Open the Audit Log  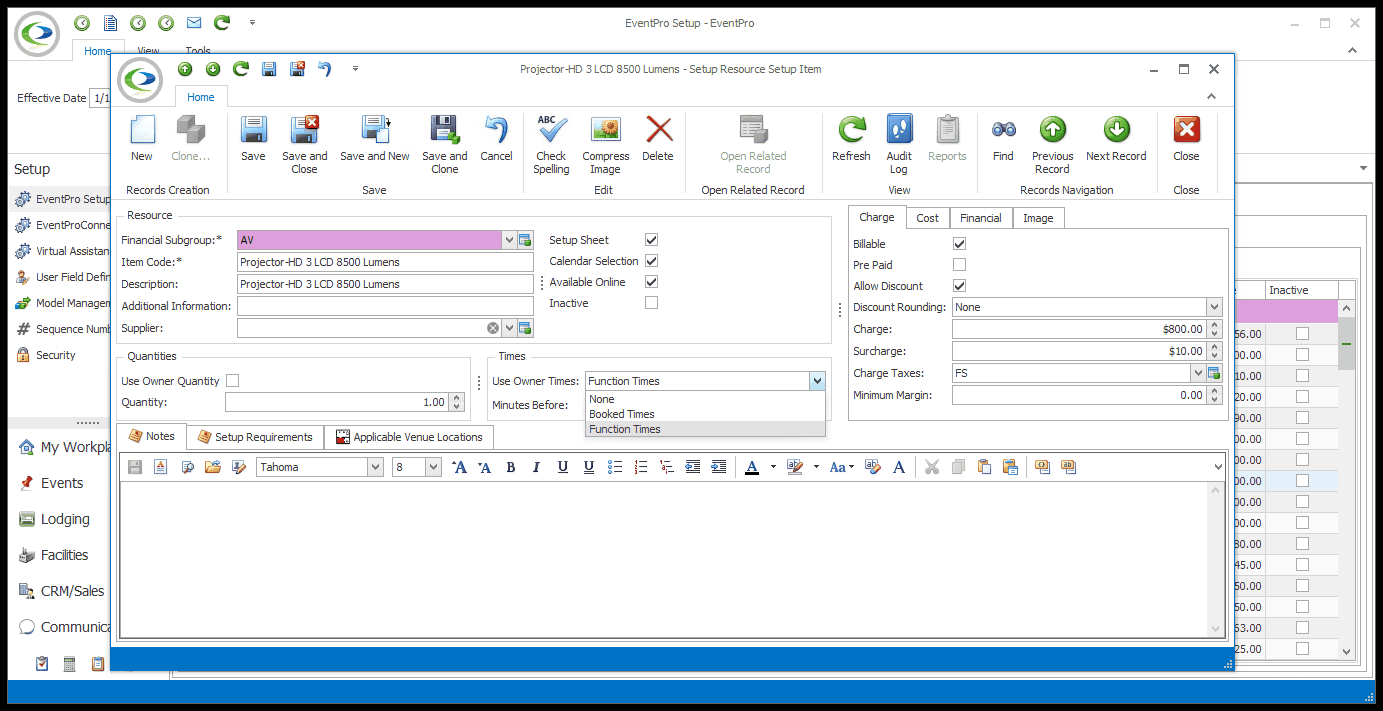pyautogui.click(x=899, y=144)
